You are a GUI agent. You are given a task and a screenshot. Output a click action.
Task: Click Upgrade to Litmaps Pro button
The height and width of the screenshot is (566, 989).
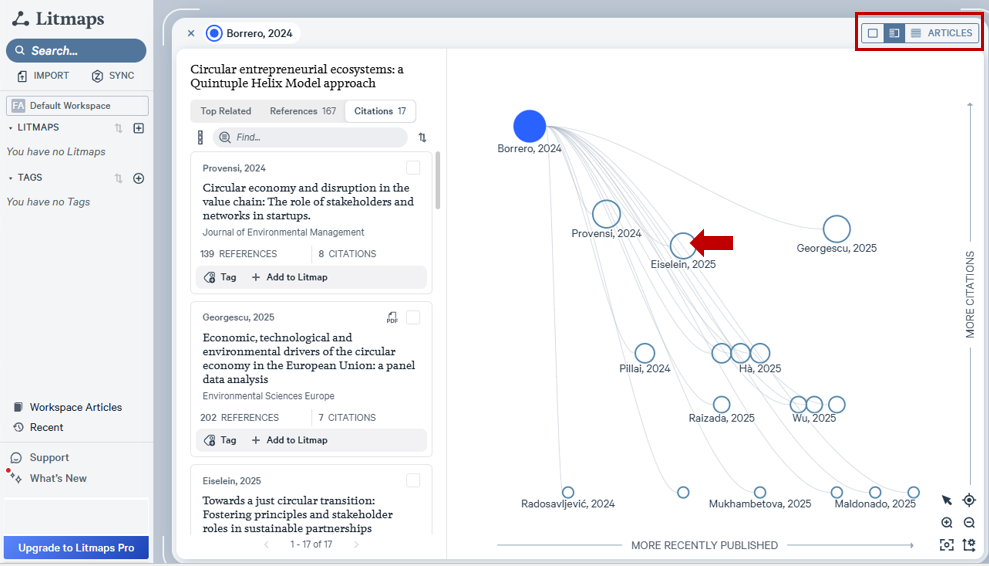tap(76, 548)
